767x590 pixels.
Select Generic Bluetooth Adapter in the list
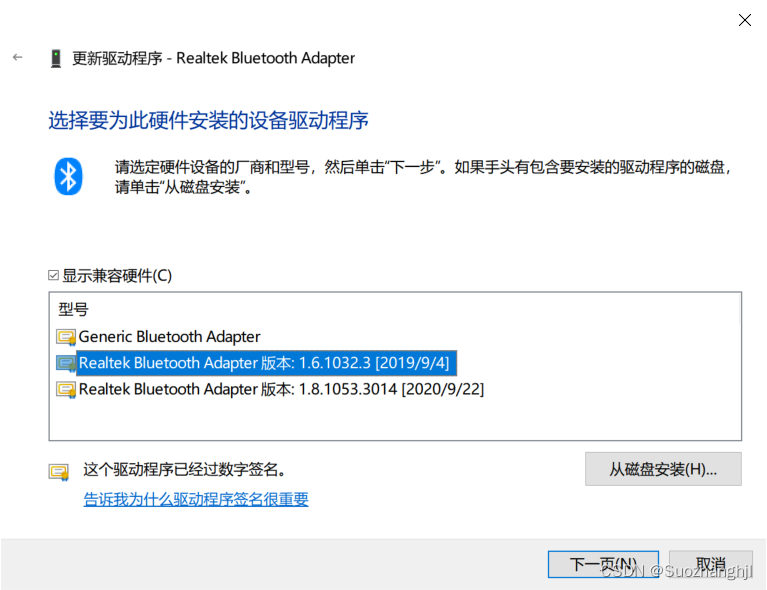(x=169, y=337)
